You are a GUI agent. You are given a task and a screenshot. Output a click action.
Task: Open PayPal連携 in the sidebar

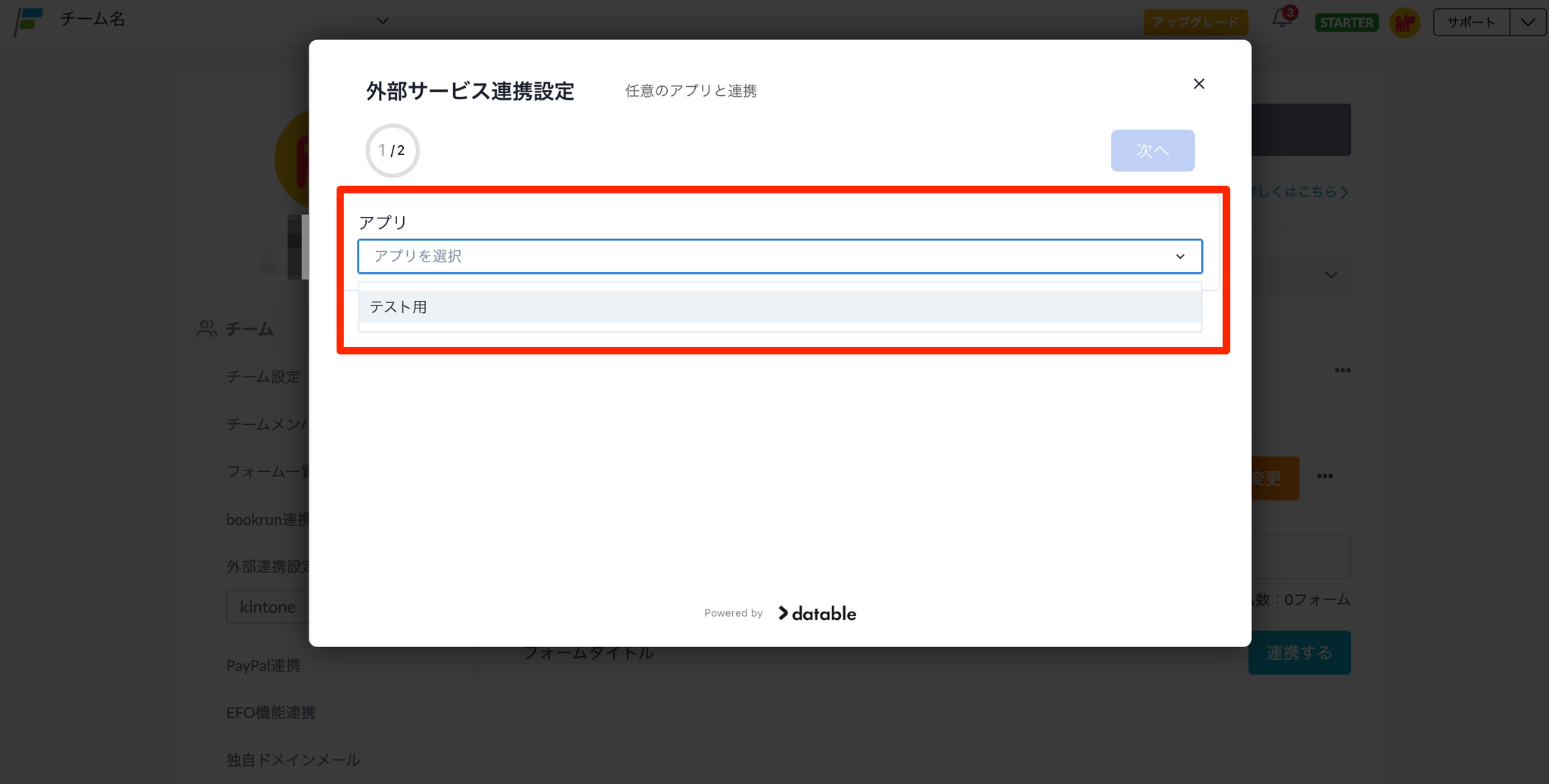coord(263,665)
